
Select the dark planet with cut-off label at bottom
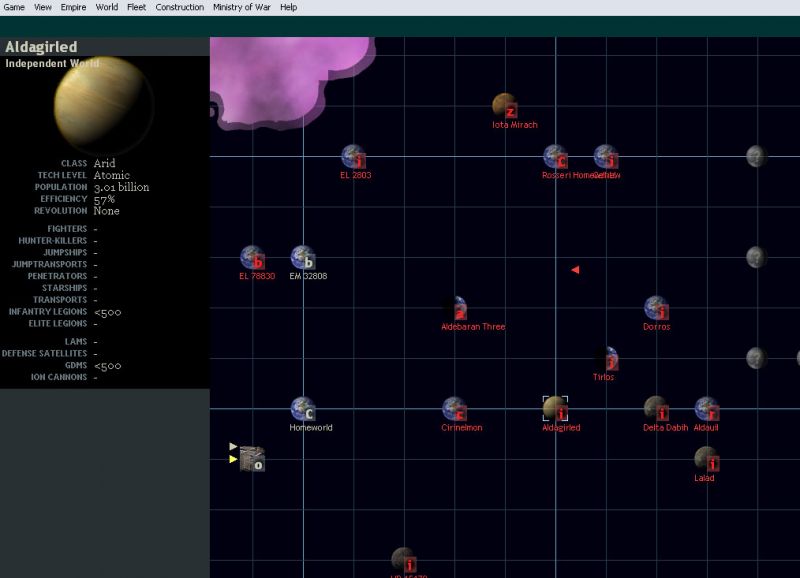[404, 560]
